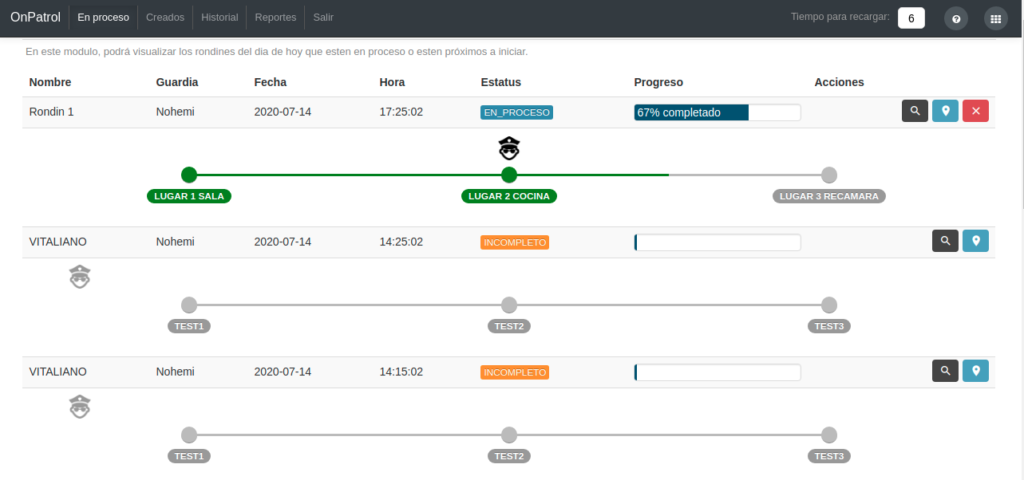The image size is (1024, 480).
Task: Go to Reportes tab
Action: click(276, 18)
